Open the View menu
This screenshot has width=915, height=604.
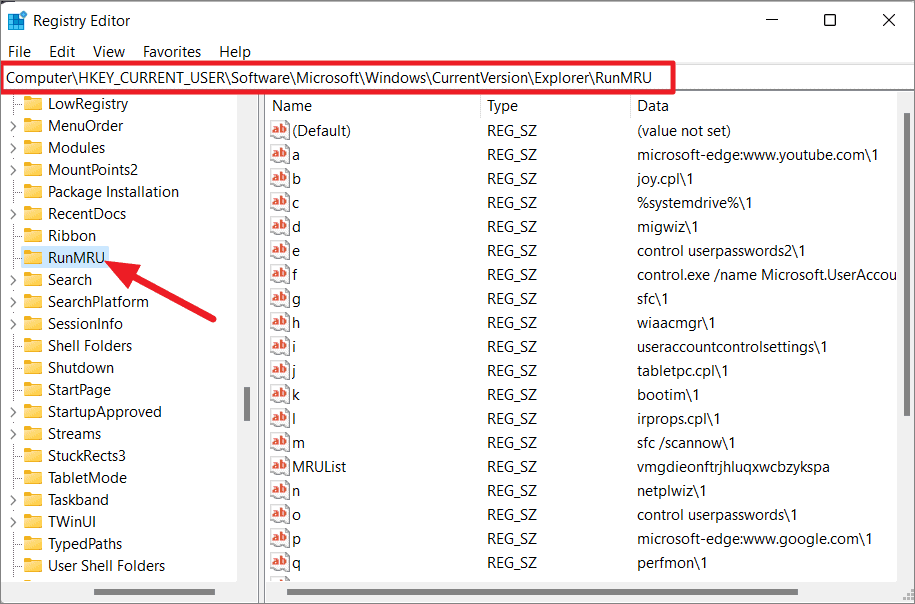[109, 52]
